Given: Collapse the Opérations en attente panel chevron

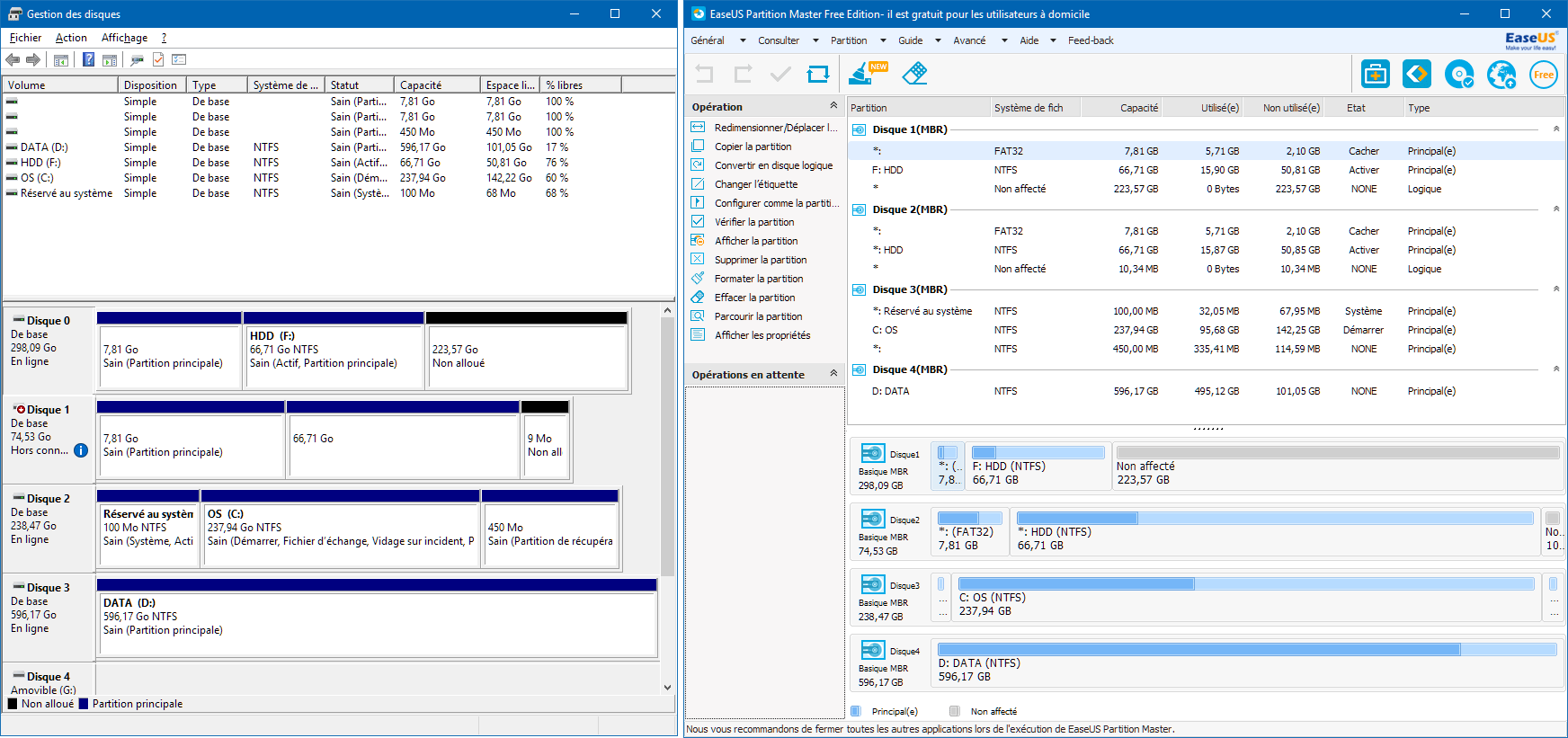Looking at the screenshot, I should (833, 374).
